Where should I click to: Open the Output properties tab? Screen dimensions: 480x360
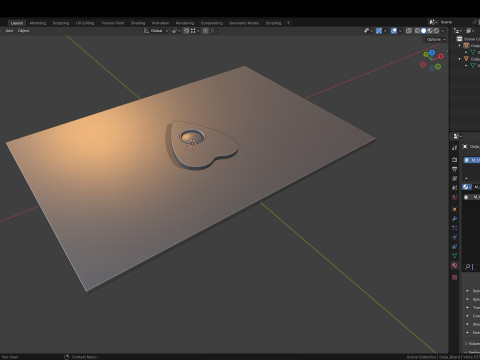[454, 169]
